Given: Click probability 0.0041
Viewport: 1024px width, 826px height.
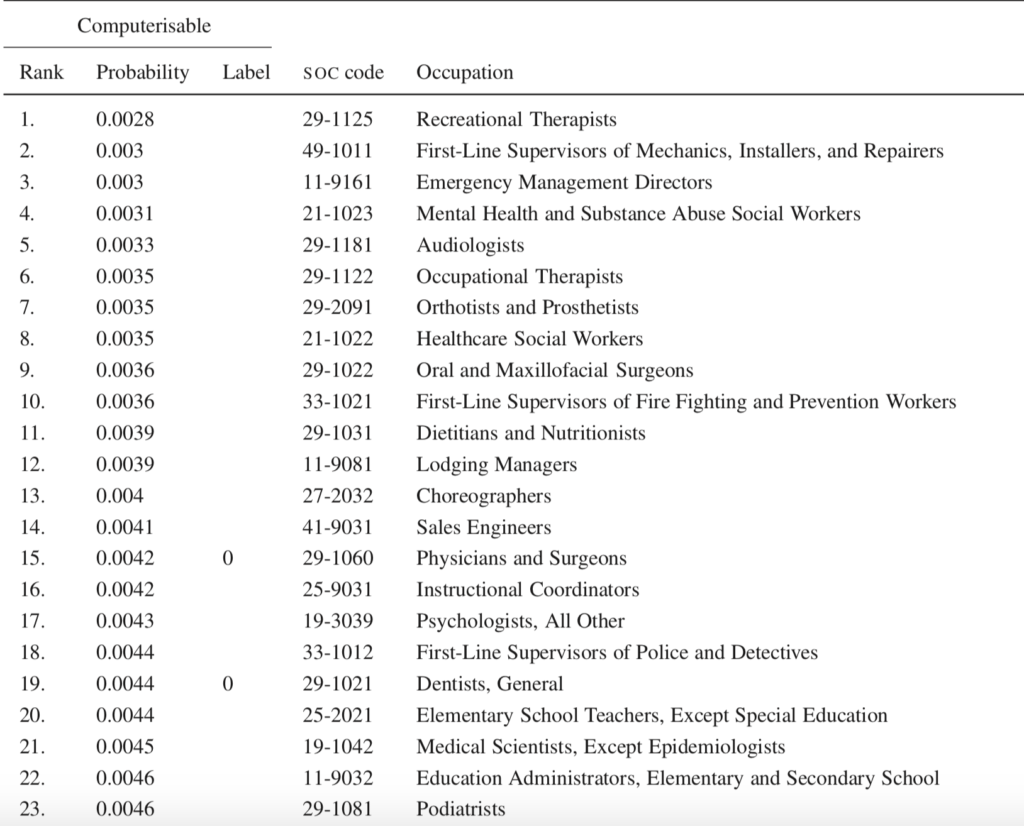Looking at the screenshot, I should coord(125,527).
